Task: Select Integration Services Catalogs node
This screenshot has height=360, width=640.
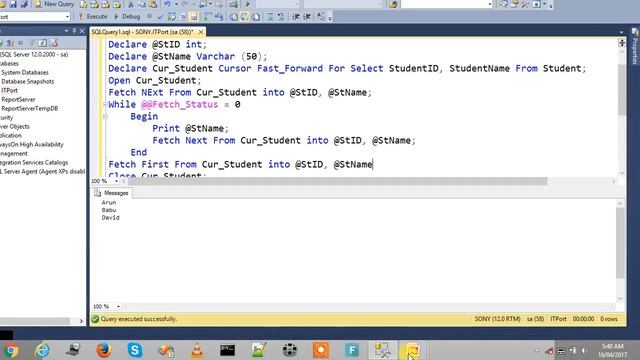Action: (x=34, y=162)
